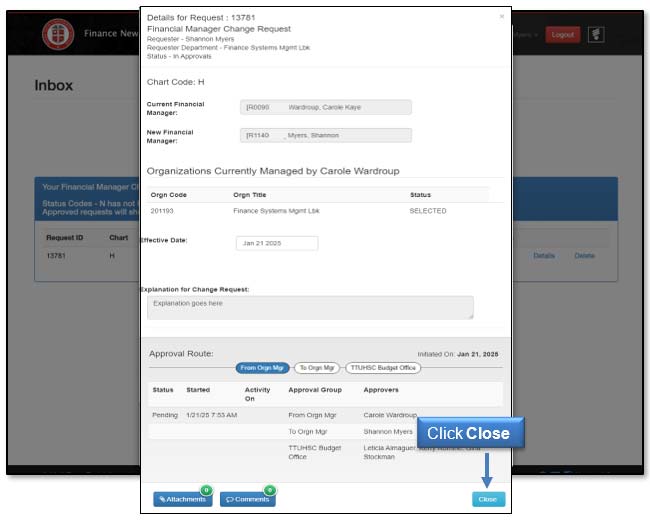Click the approver Shannon Myers

(388, 431)
